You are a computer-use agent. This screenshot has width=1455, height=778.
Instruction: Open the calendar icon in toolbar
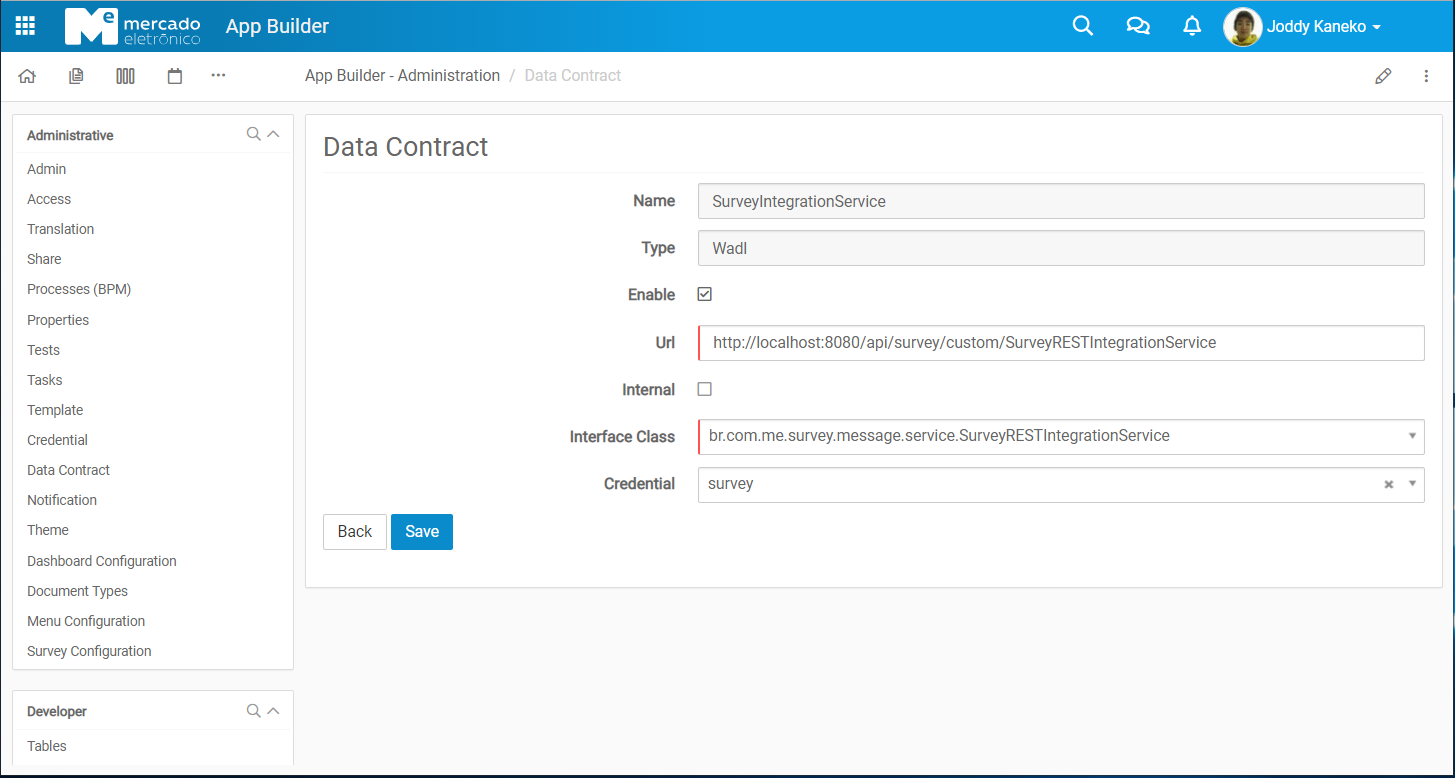click(x=175, y=76)
